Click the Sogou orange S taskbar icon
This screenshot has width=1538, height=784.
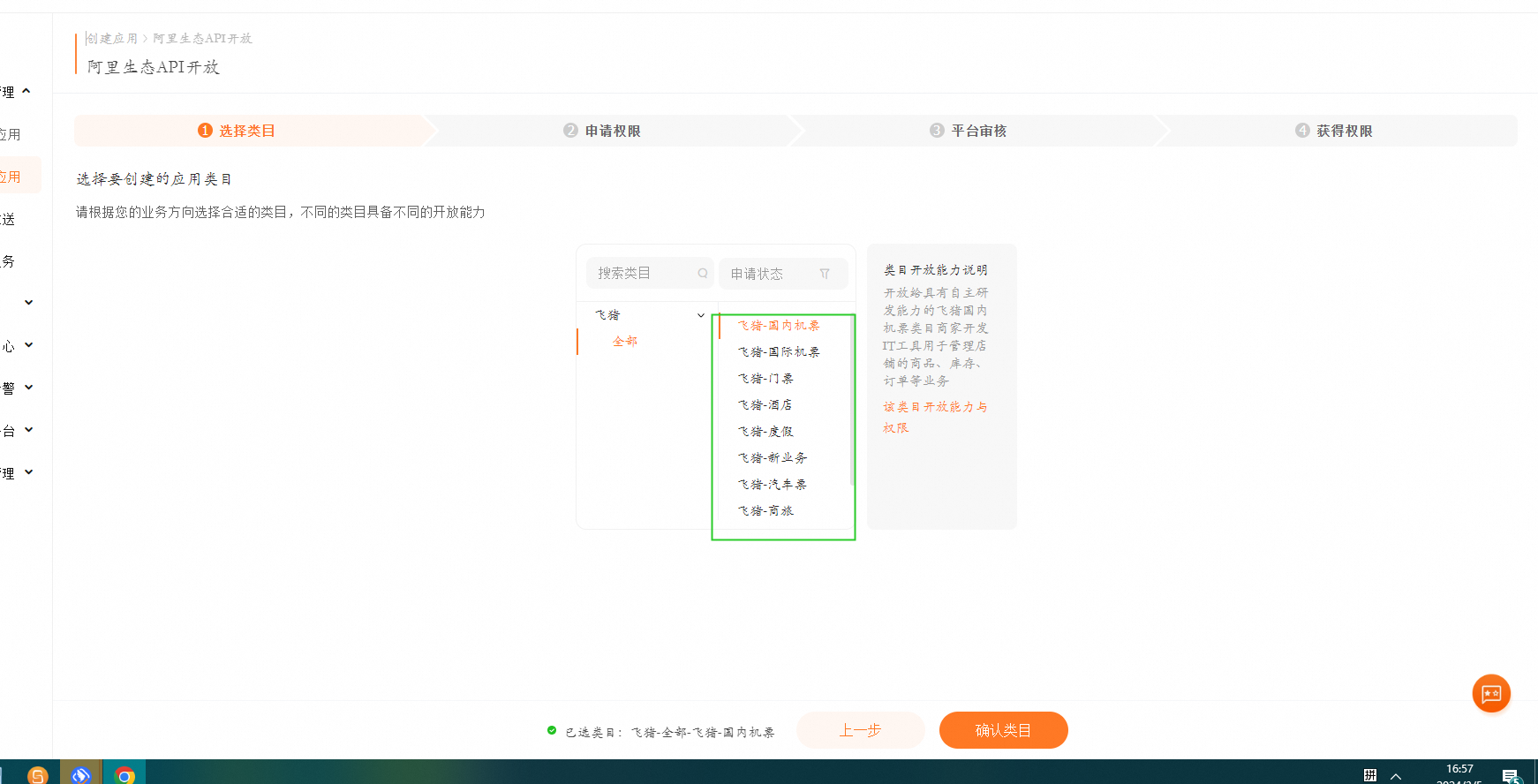point(38,774)
